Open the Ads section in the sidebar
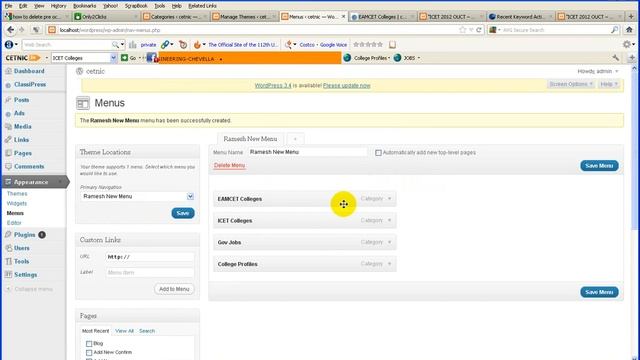 pos(19,113)
